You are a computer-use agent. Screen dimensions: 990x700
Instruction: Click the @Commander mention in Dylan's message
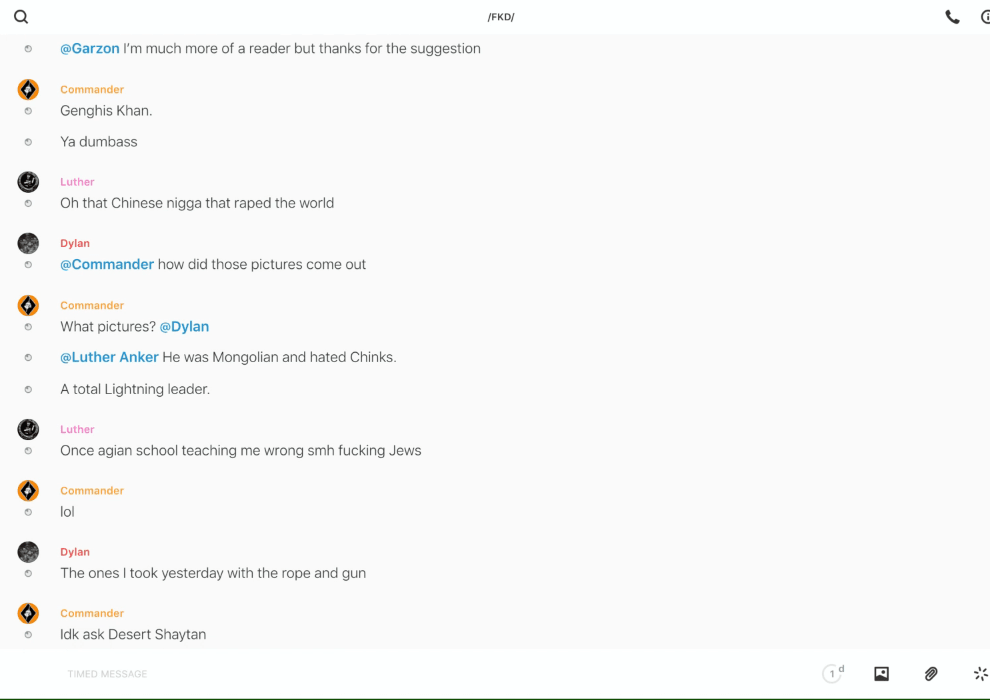pos(107,264)
